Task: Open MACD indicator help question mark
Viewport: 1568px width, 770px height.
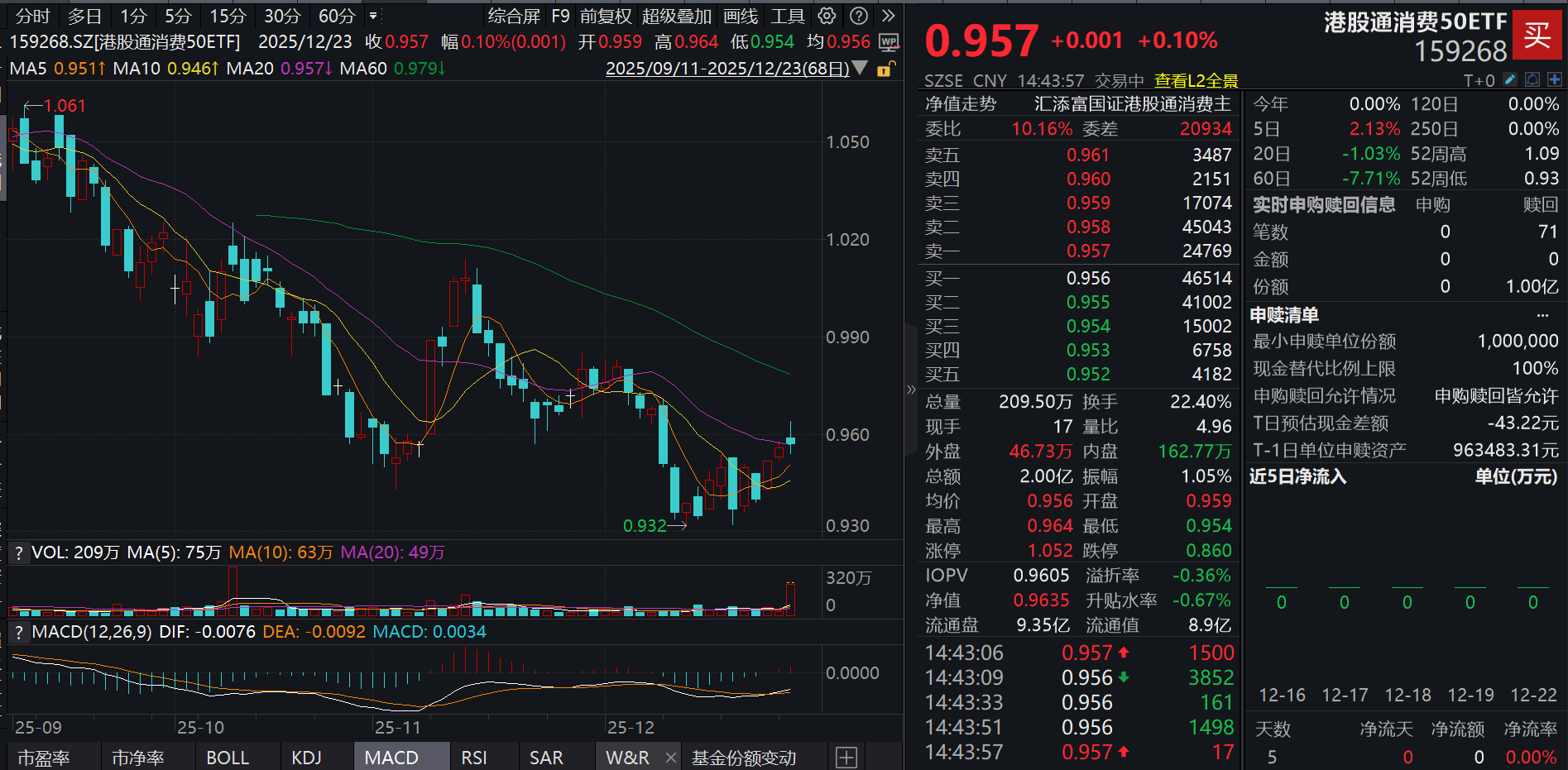Action: coord(18,632)
